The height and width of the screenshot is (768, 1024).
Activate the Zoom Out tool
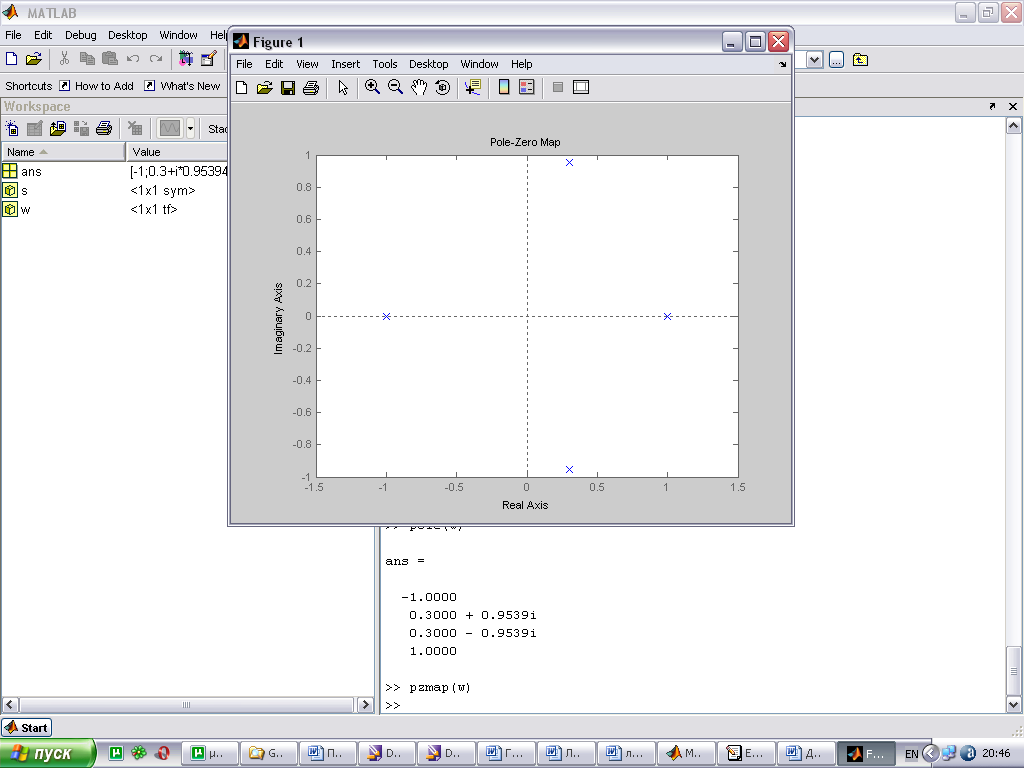[395, 87]
